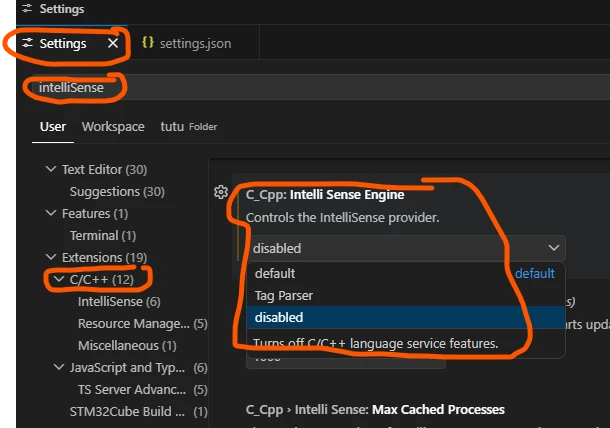Click 'Controls the IntelliSense provider.' description

click(x=342, y=218)
